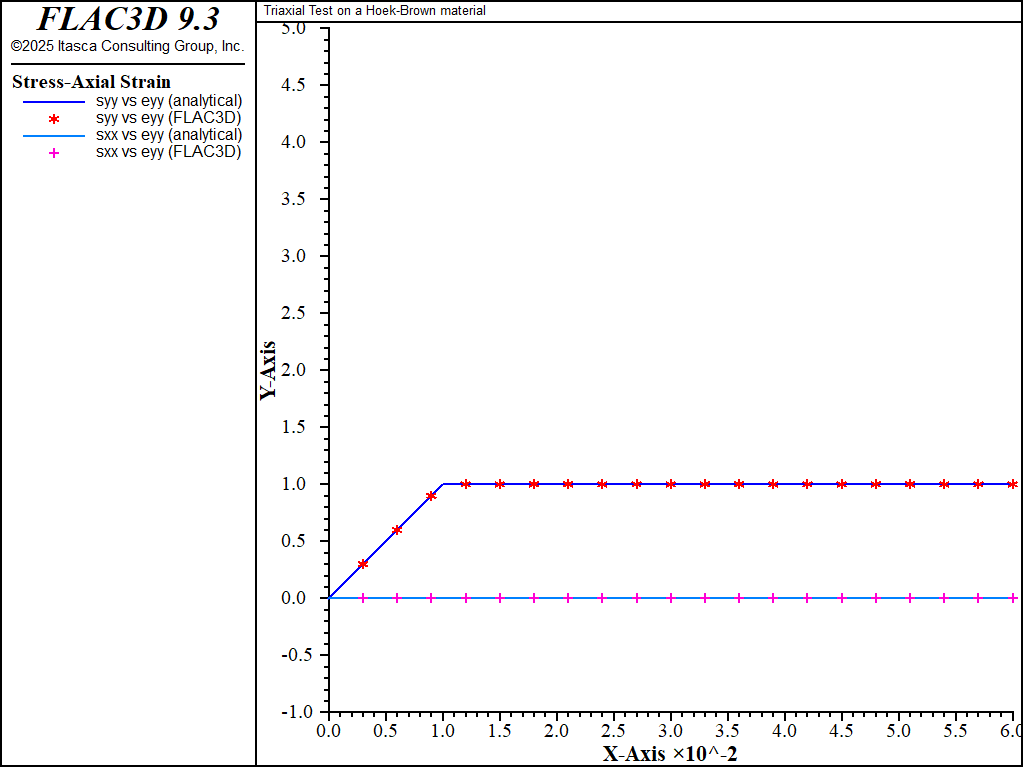Click the magenta plus data point at x-value 3.0

click(671, 598)
